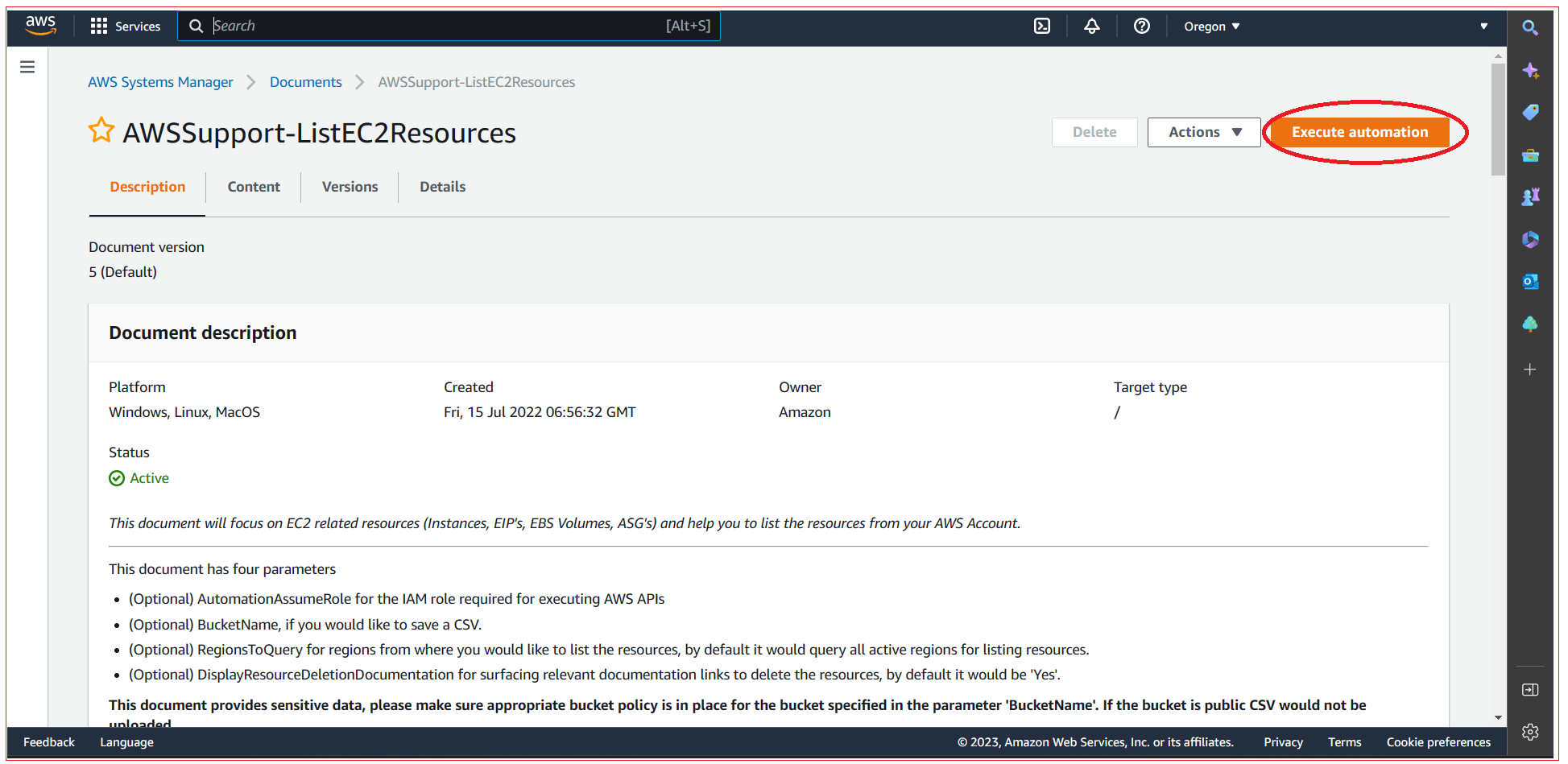
Task: Click inside the AWS search field
Action: click(x=403, y=25)
